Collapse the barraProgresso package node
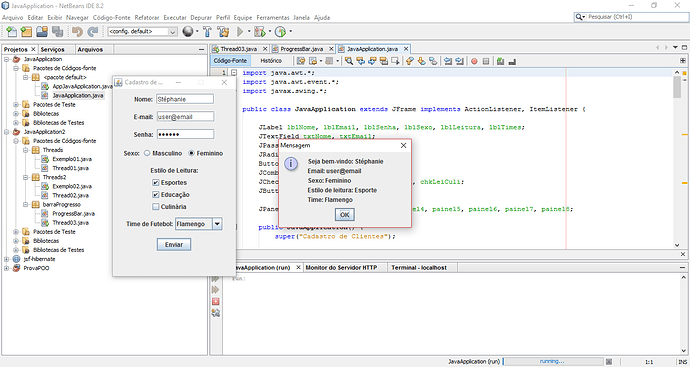This screenshot has height=367, width=690. (x=26, y=205)
